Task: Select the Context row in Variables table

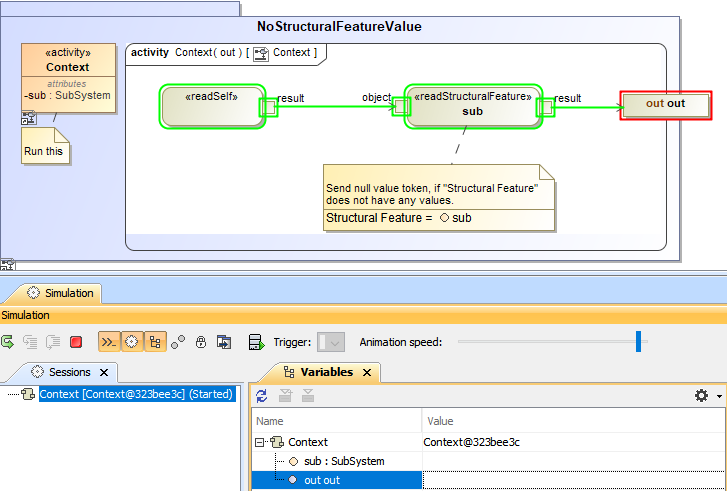Action: coord(489,442)
